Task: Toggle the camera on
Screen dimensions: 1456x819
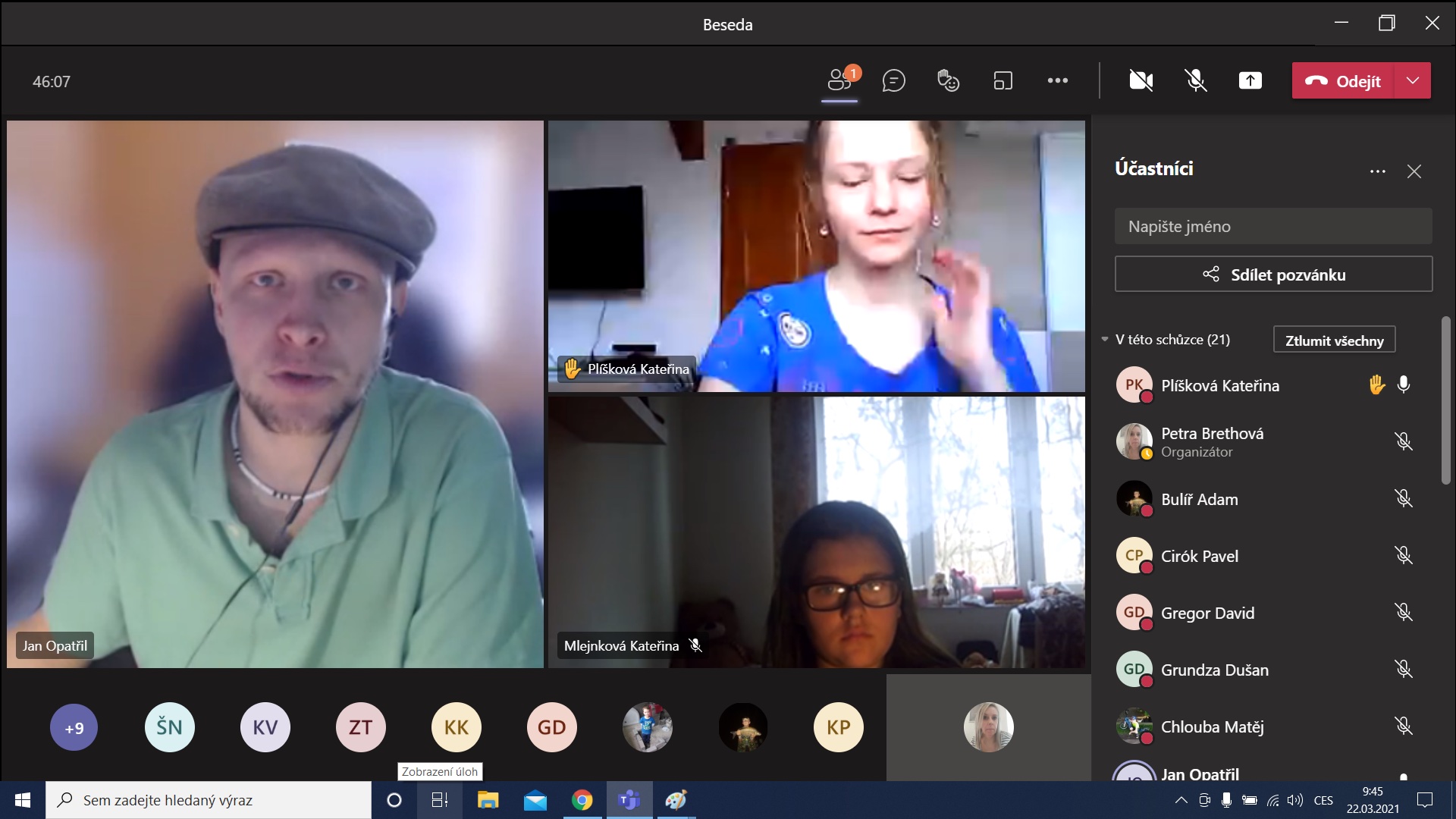Action: 1141,80
